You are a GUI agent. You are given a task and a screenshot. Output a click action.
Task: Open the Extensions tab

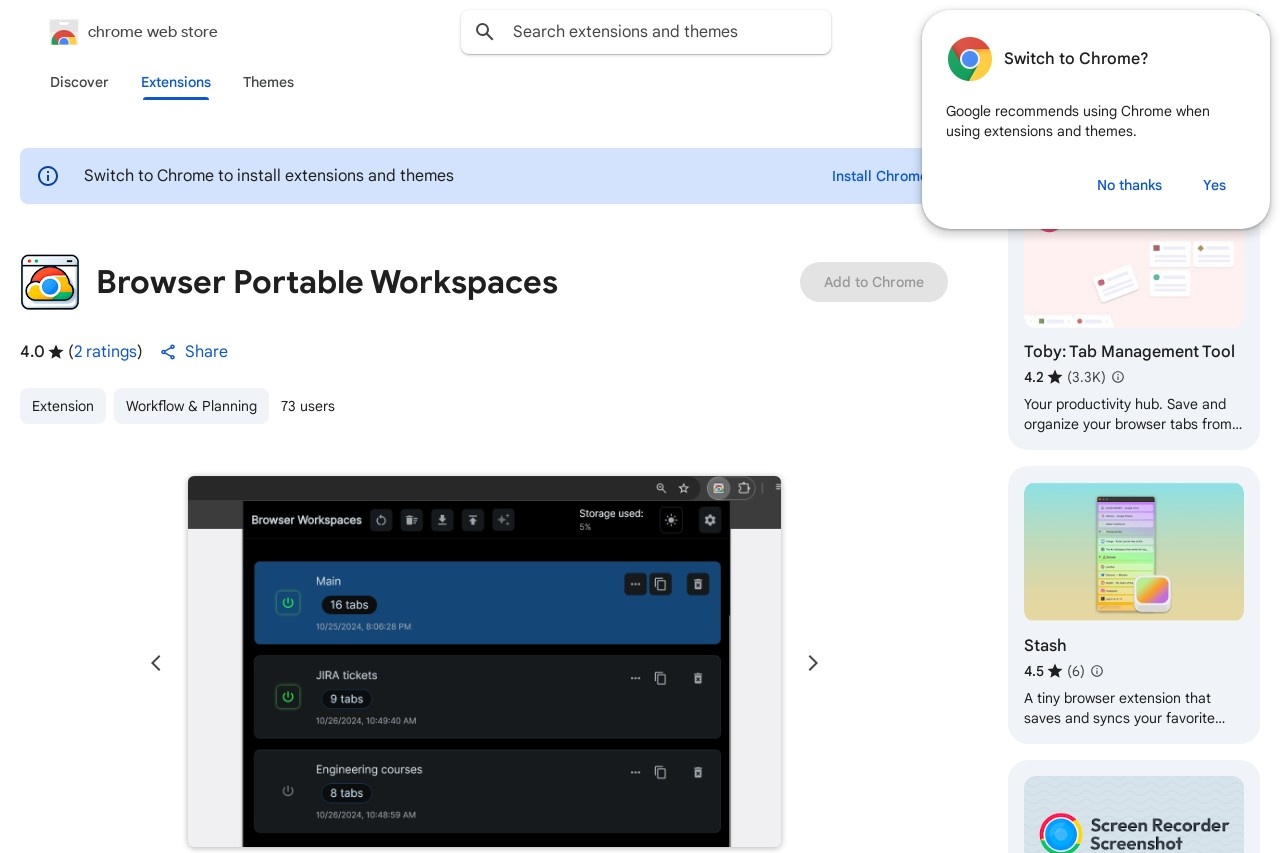coord(176,82)
